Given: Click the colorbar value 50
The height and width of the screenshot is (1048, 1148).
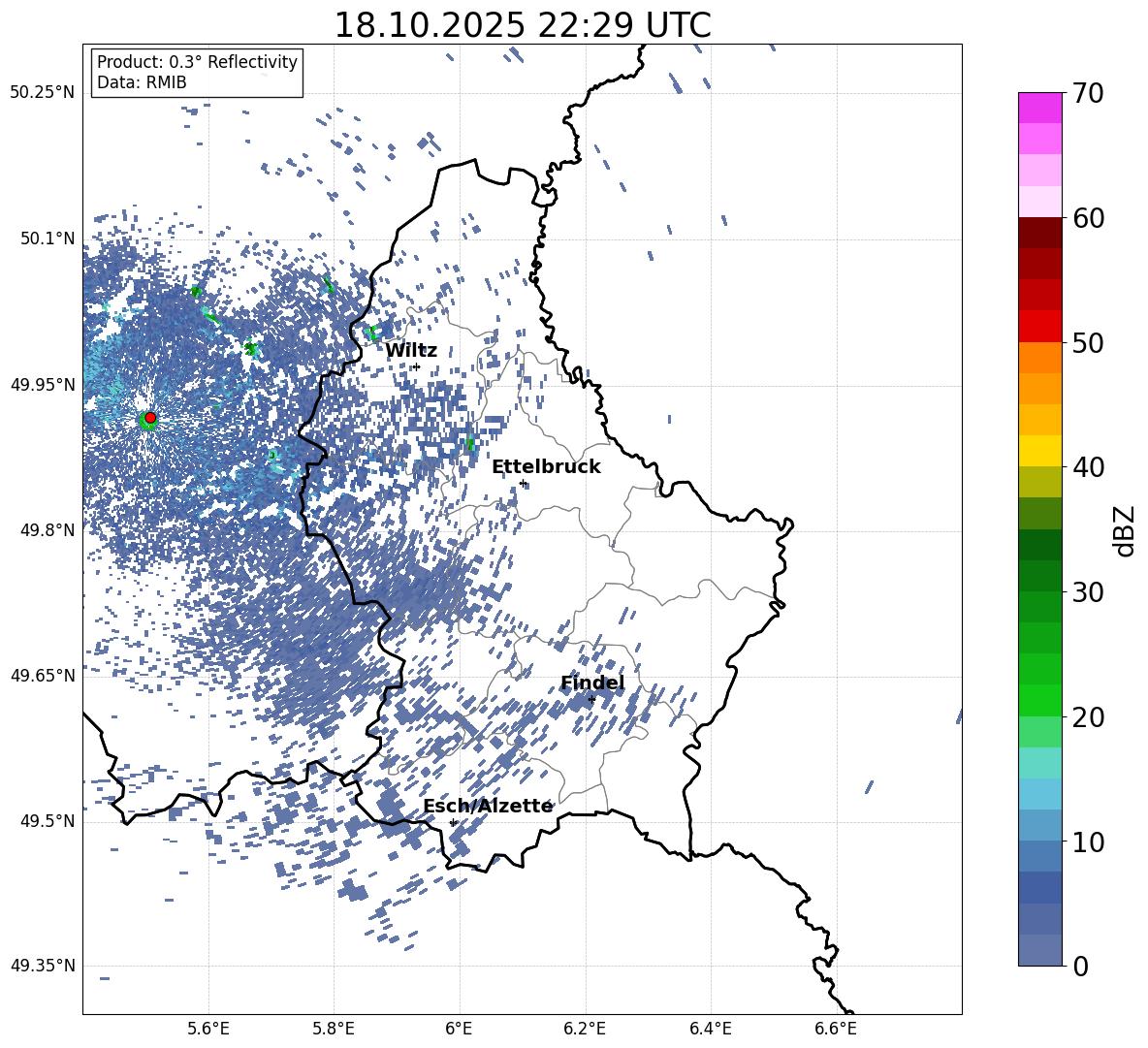Looking at the screenshot, I should [1089, 342].
